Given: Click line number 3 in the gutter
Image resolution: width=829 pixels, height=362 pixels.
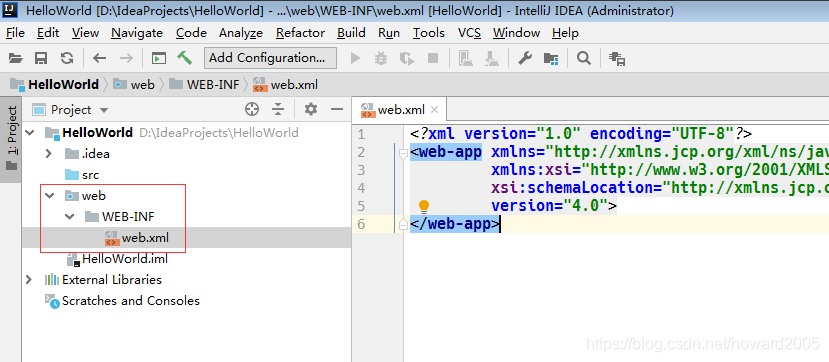Looking at the screenshot, I should pyautogui.click(x=361, y=170).
